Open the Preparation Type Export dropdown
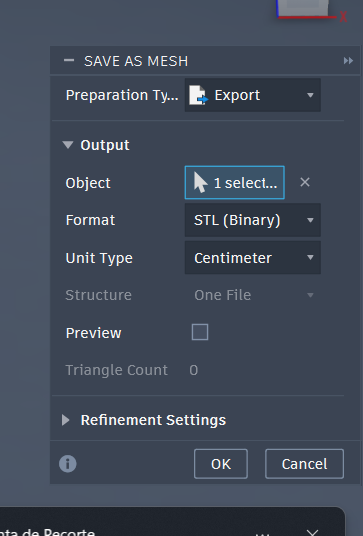Screen dimensions: 363x536 coord(253,95)
